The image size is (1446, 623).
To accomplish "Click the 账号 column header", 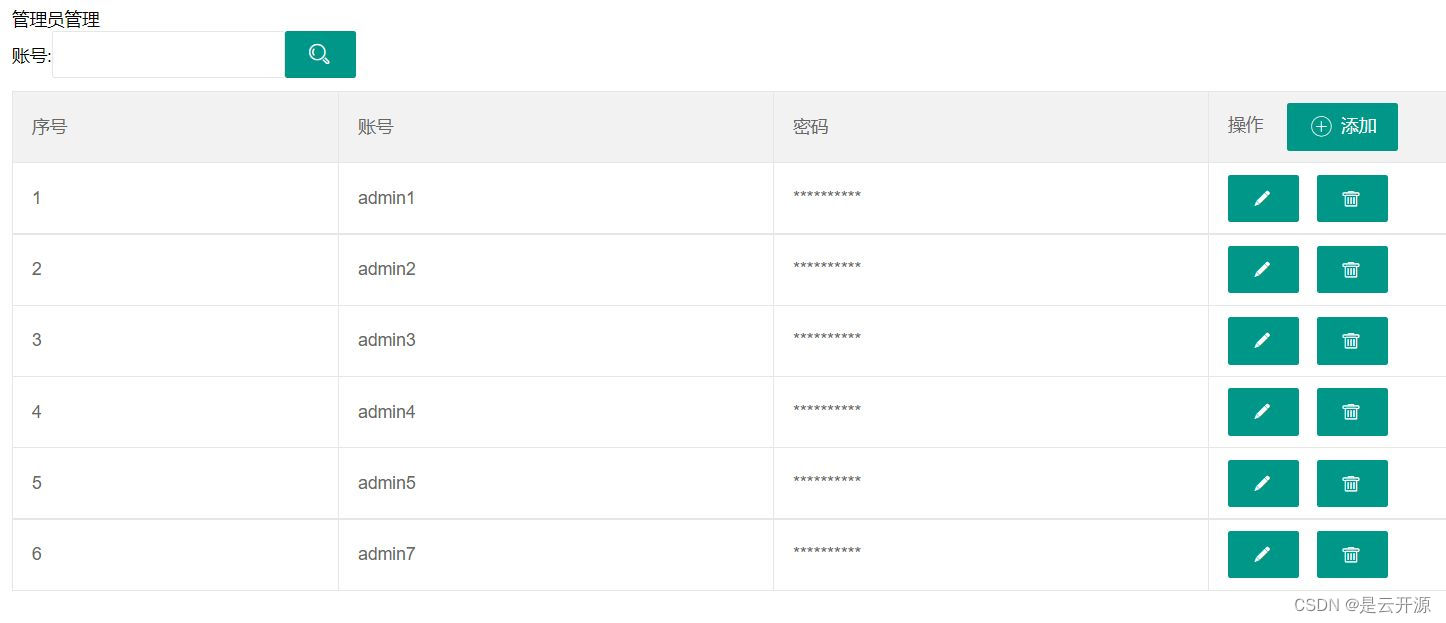I will (x=376, y=127).
